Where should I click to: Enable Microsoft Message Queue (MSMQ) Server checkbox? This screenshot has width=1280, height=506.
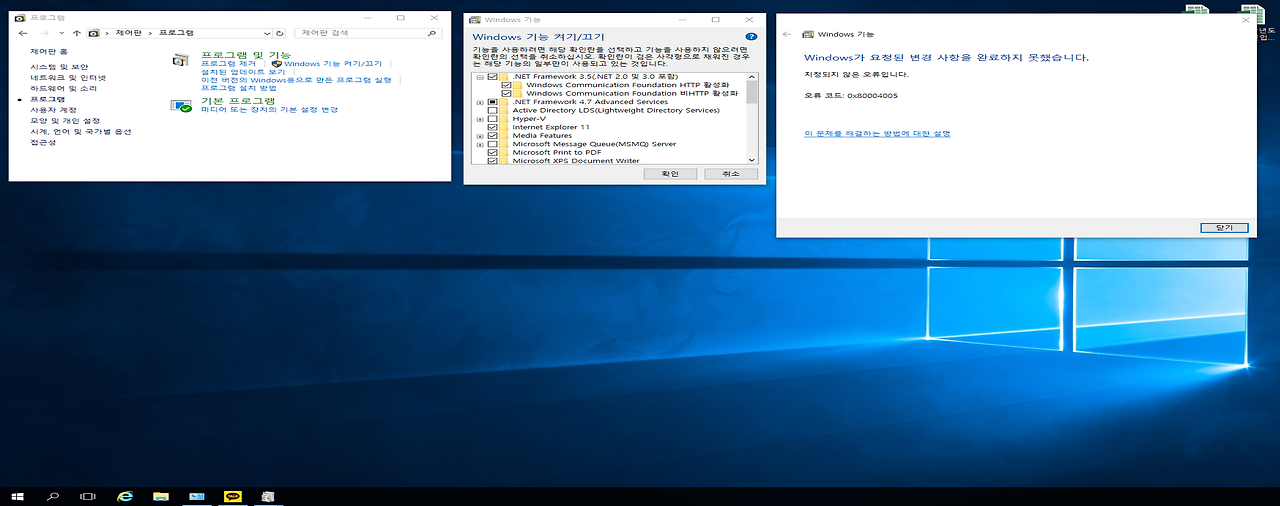492,144
